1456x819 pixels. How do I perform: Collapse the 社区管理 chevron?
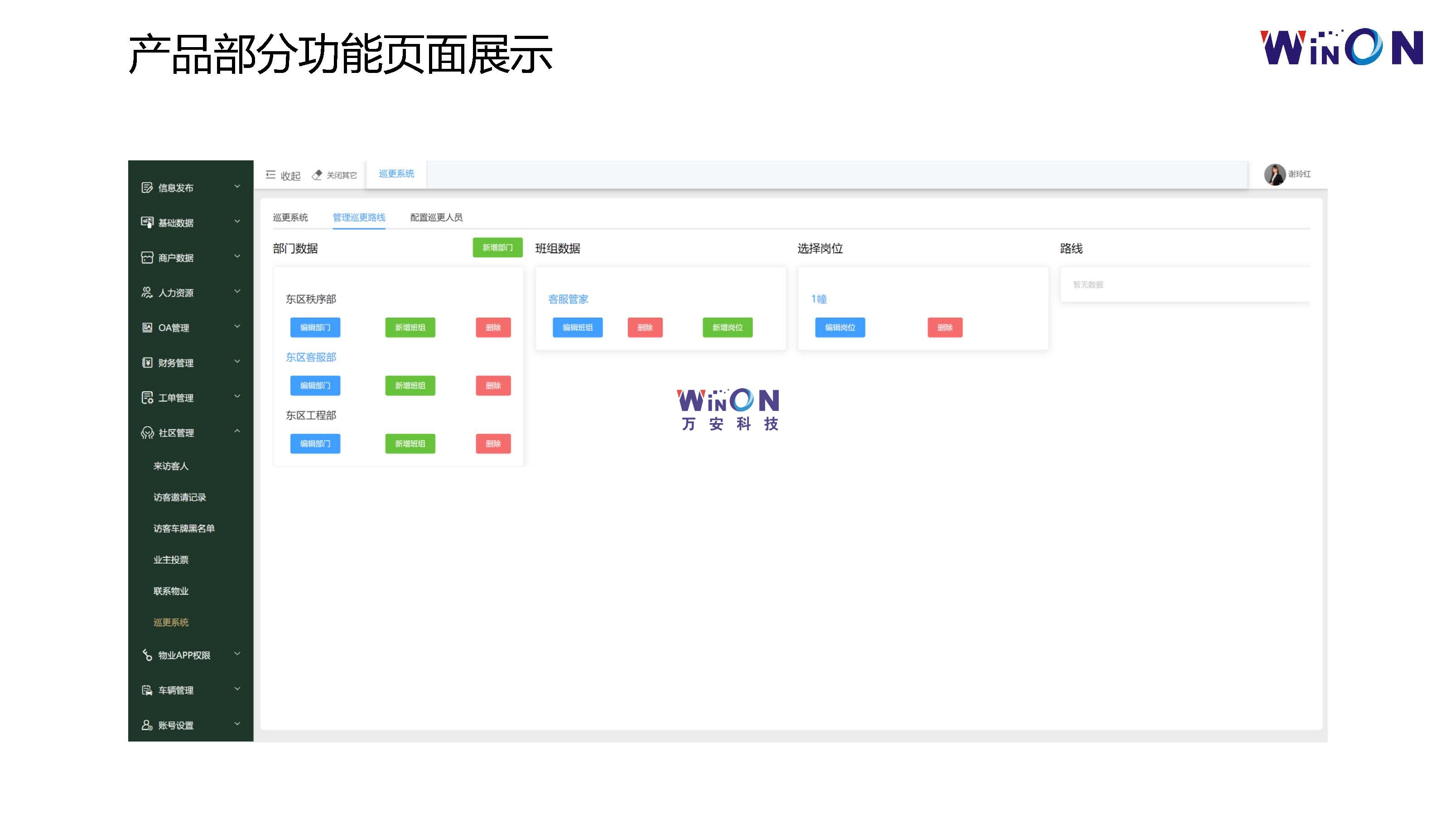pyautogui.click(x=237, y=432)
